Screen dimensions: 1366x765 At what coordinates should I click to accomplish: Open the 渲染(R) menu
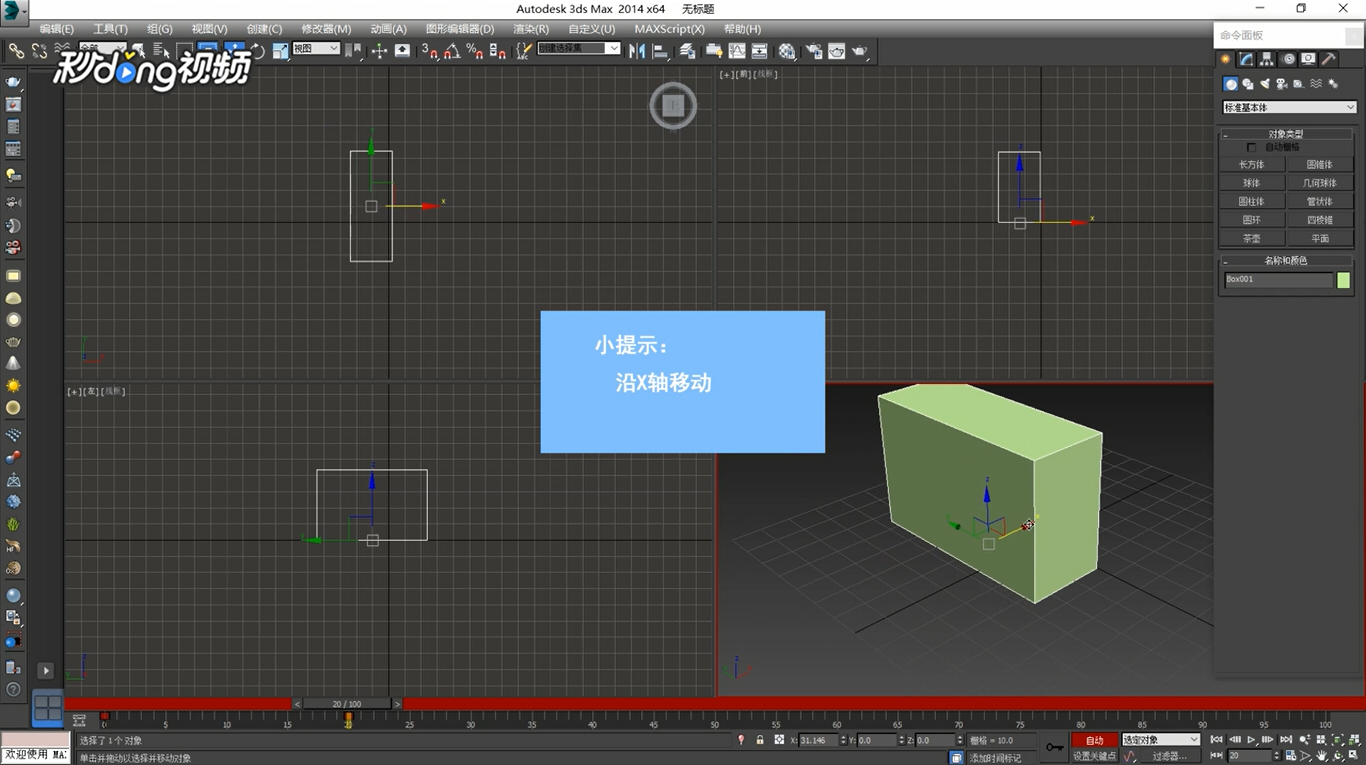click(531, 29)
